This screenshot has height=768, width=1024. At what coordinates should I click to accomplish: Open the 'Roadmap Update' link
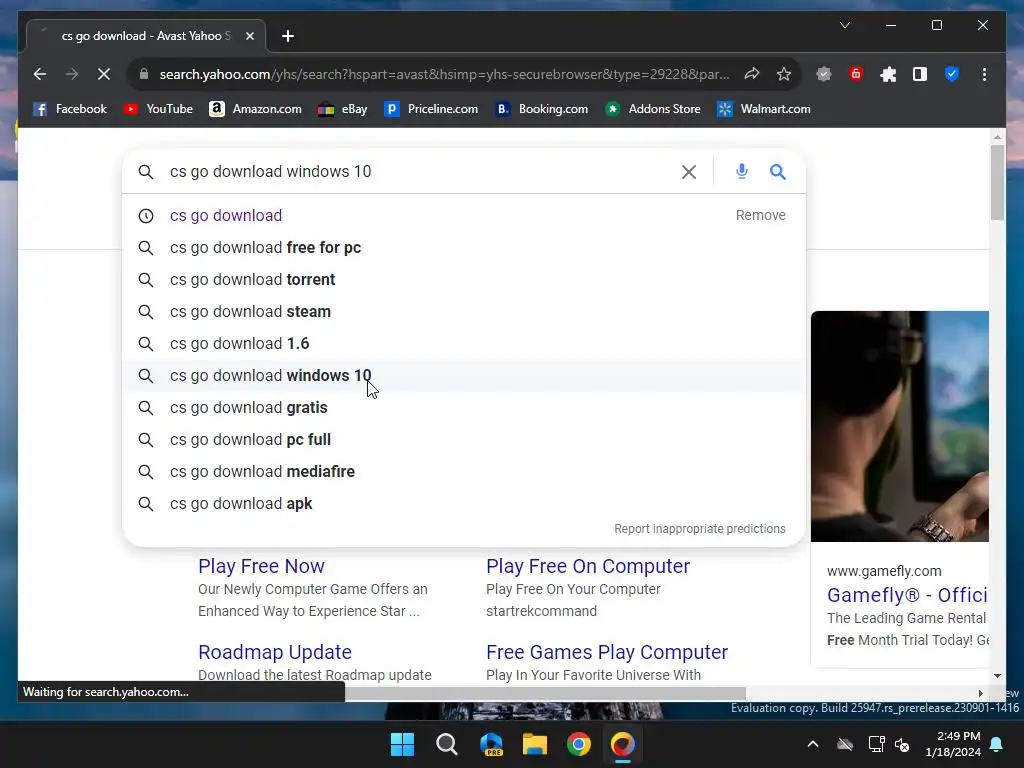click(275, 652)
